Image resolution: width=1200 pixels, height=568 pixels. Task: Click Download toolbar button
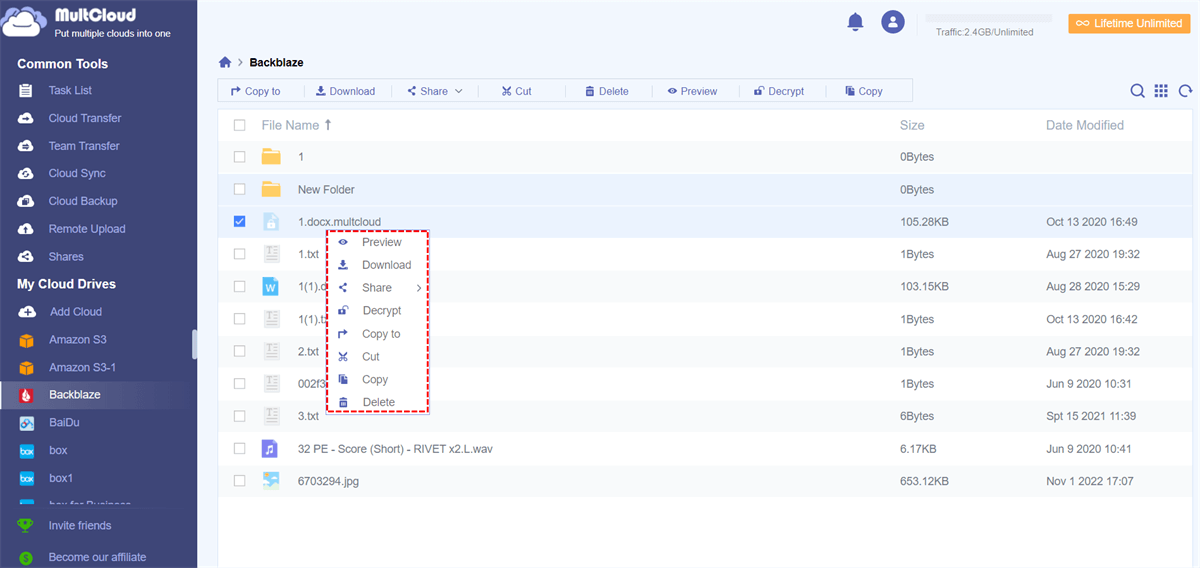(345, 91)
